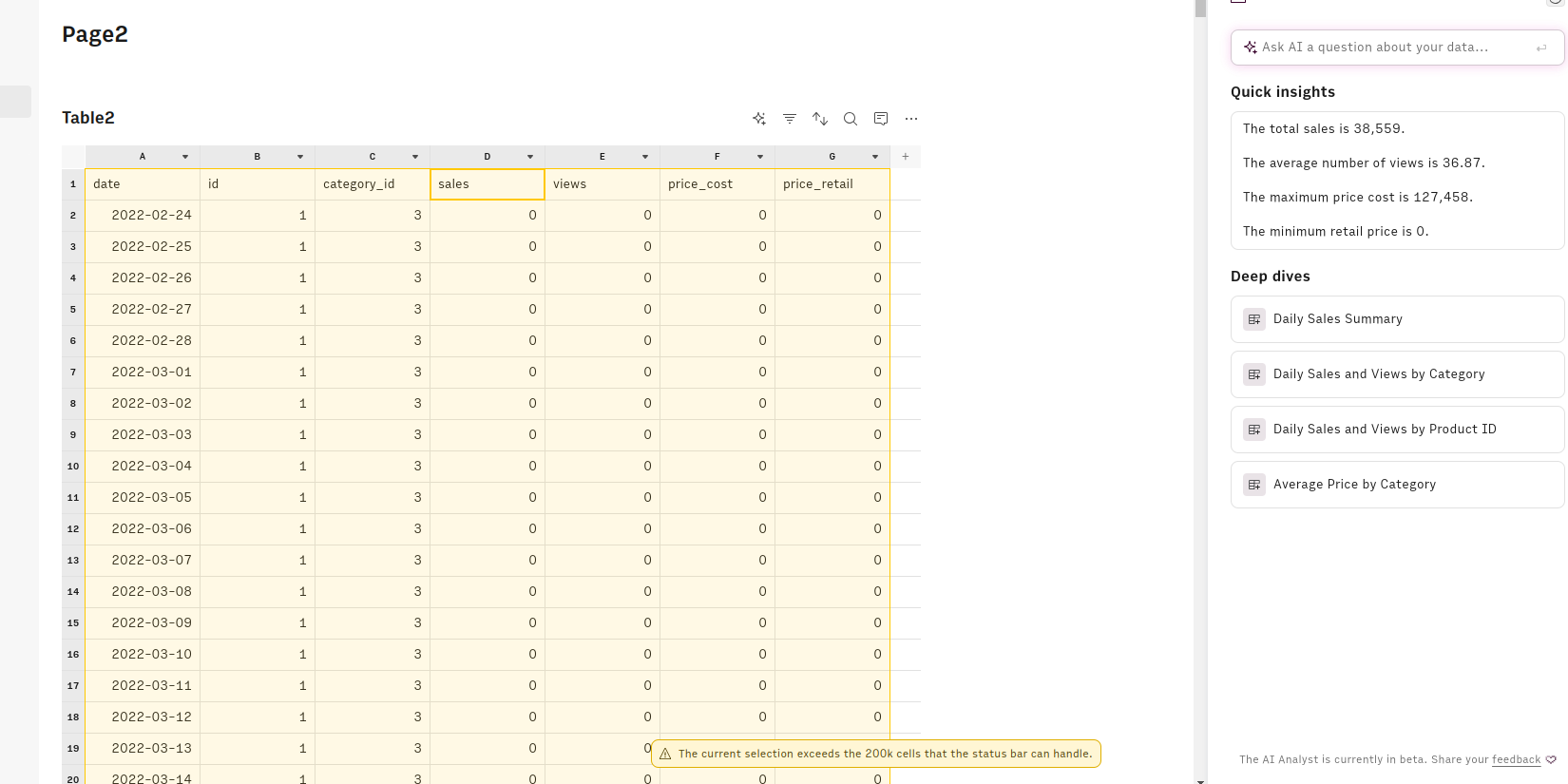Click the sort arrows icon
Viewport: 1568px width, 784px height.
point(819,119)
